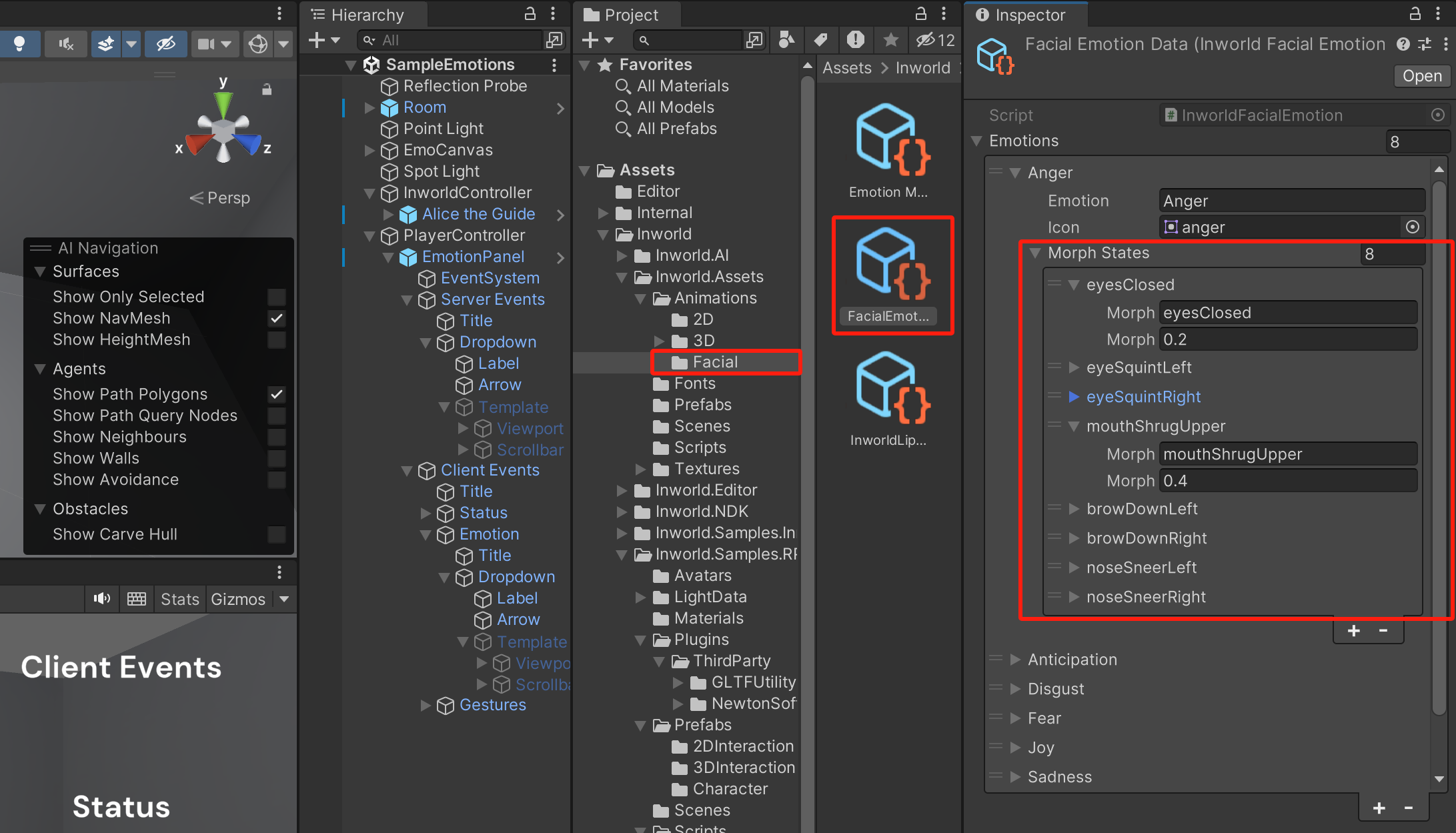Viewport: 1456px width, 833px height.
Task: Remove emotion with bottom minus button
Action: [1409, 808]
